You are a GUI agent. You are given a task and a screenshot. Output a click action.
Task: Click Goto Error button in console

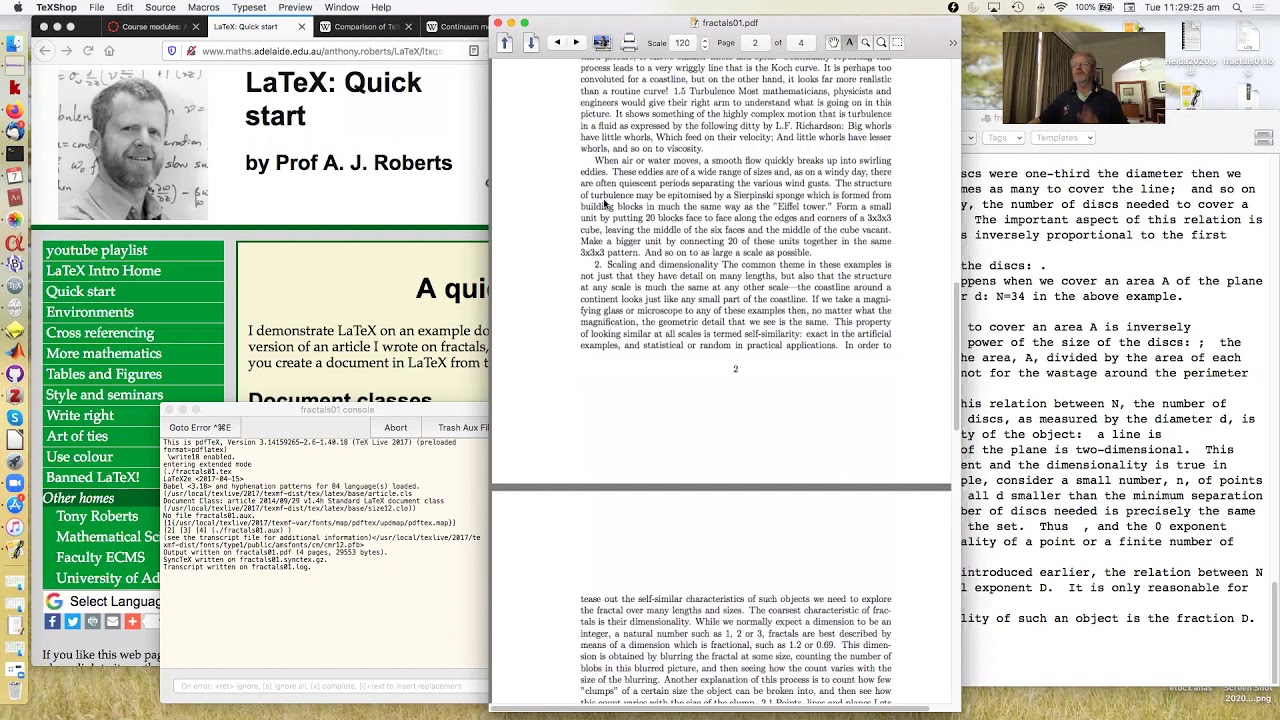(x=200, y=427)
